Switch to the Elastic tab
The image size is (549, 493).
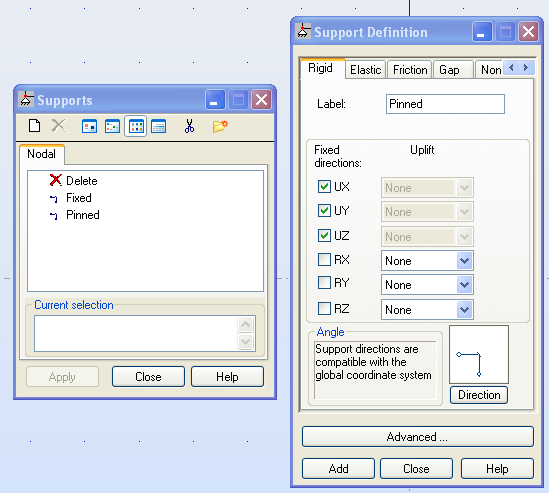[x=366, y=70]
